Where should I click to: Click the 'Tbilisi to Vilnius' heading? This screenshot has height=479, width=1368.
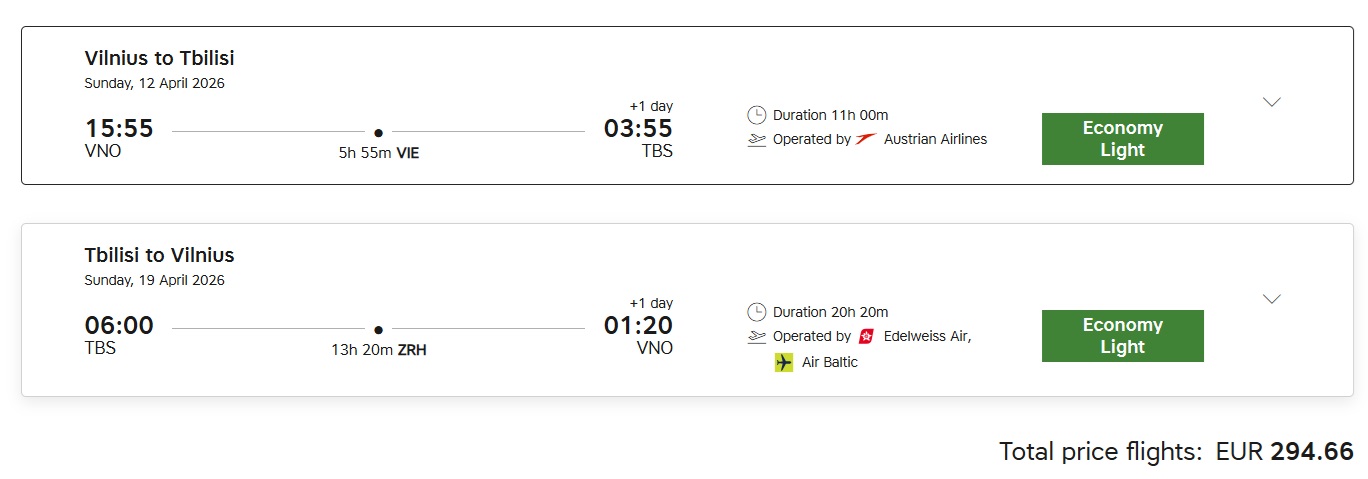(159, 255)
